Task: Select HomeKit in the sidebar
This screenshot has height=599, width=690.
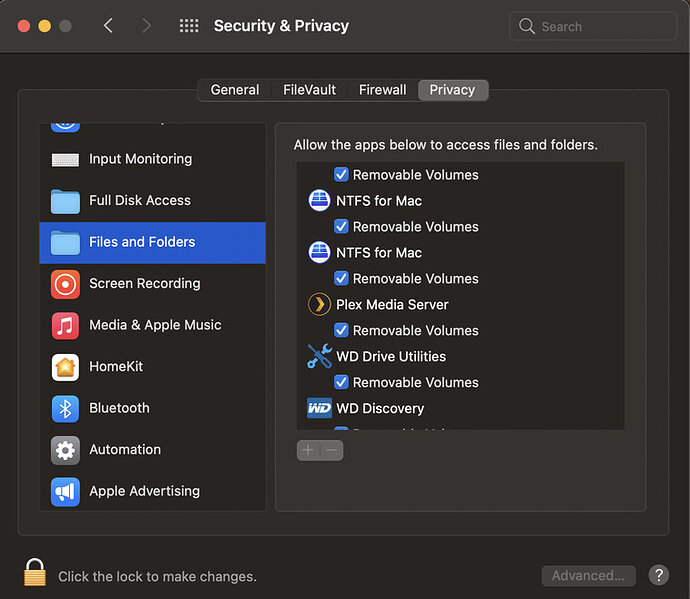Action: (152, 367)
